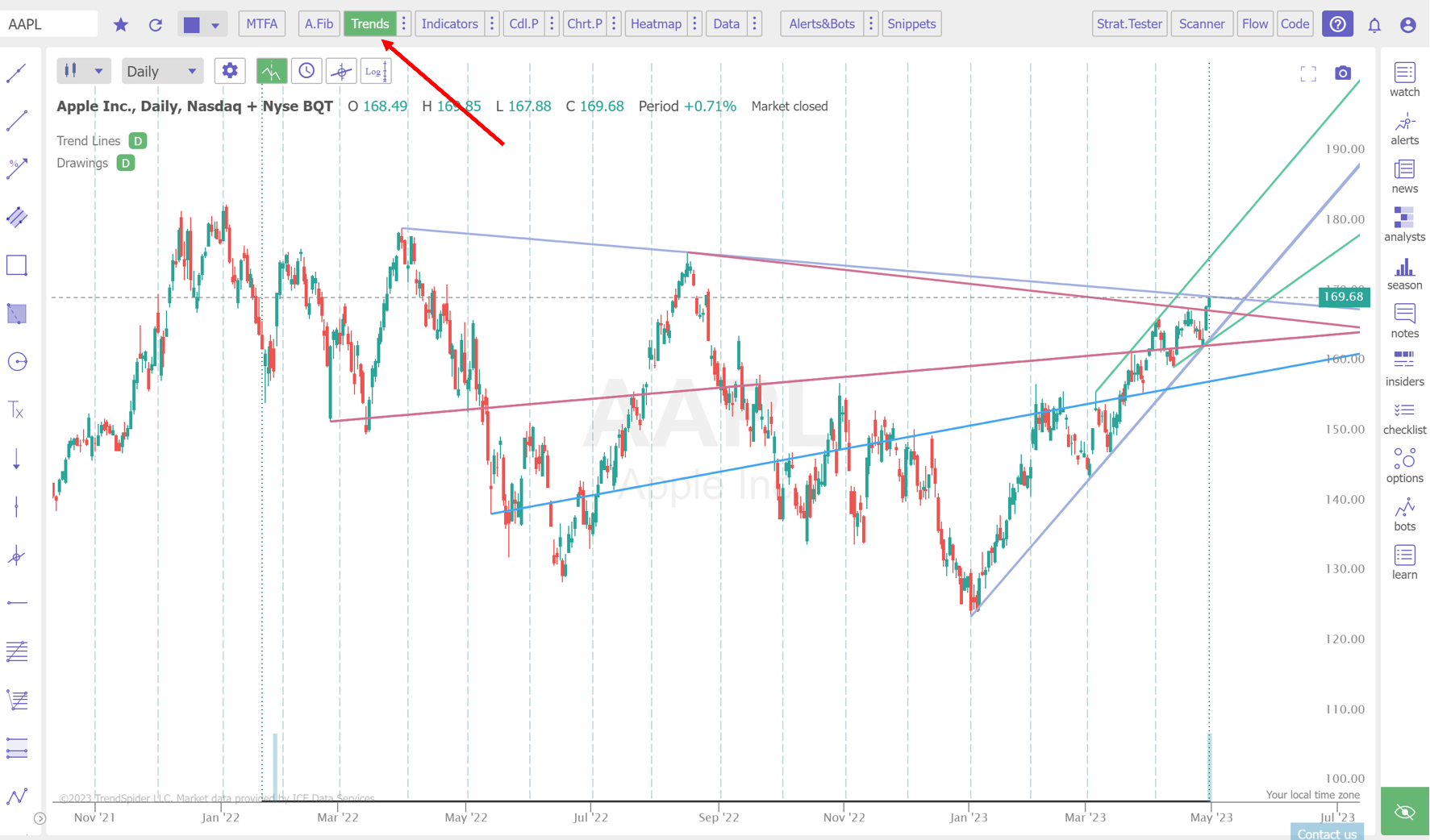Toggle drawings visibility eye button
The height and width of the screenshot is (840, 1430).
click(x=1404, y=812)
